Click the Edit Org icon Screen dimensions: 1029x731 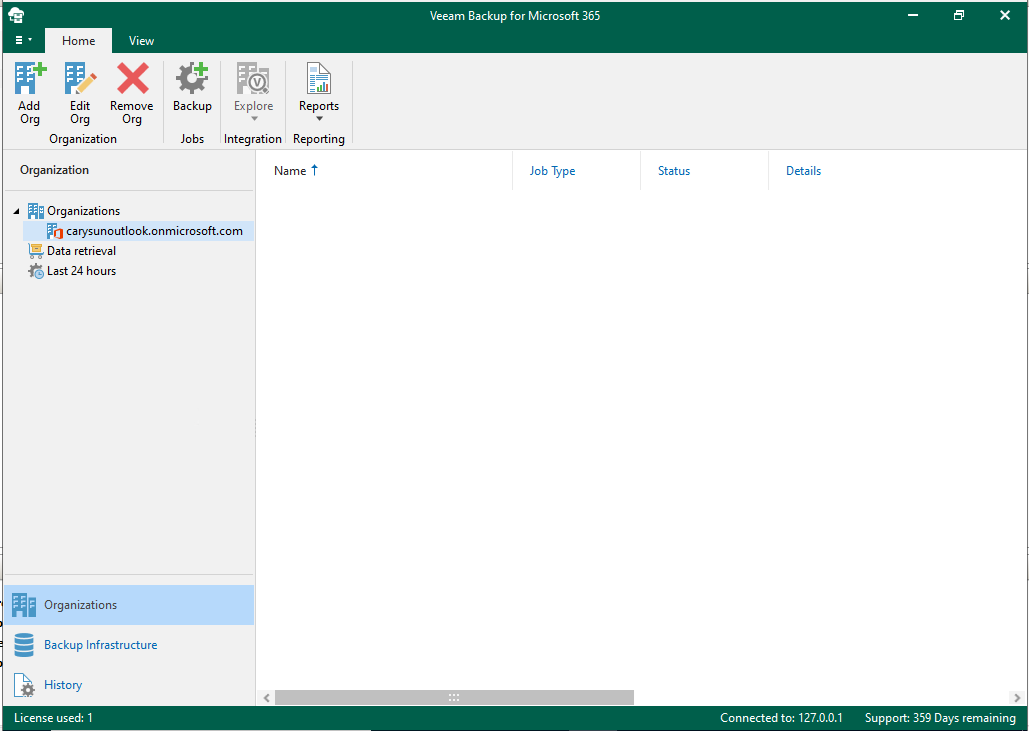pyautogui.click(x=80, y=79)
